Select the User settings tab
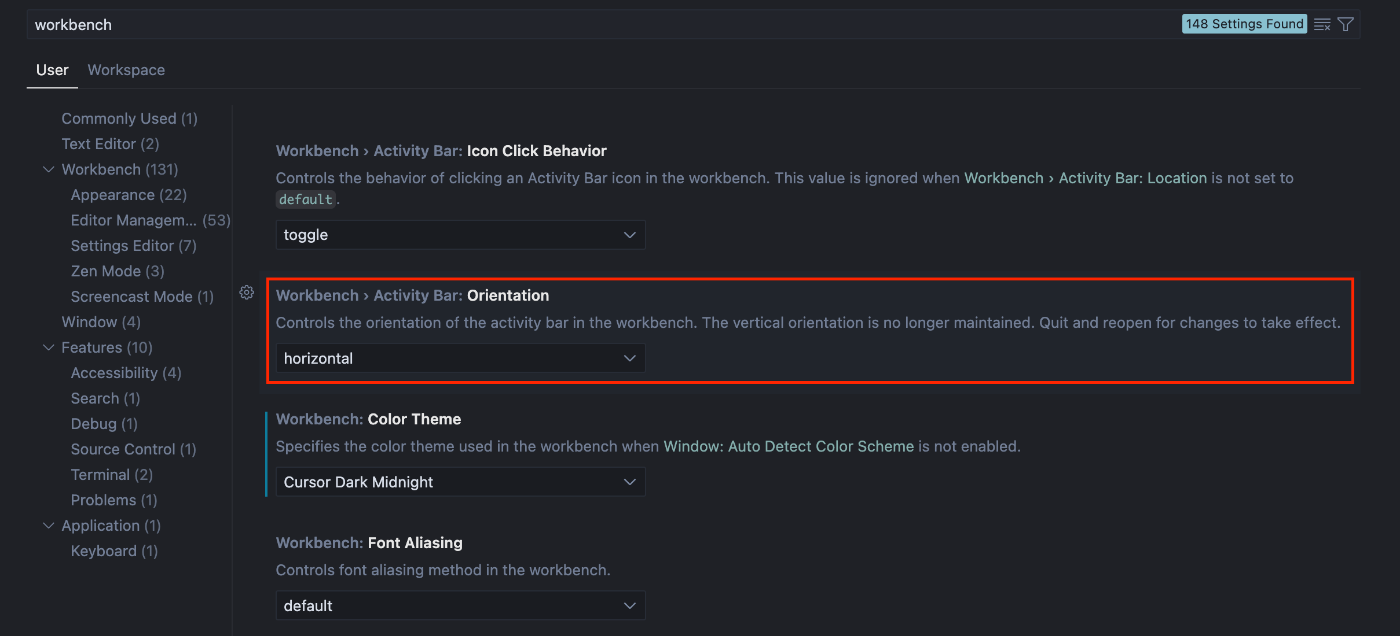The height and width of the screenshot is (636, 1400). [x=52, y=70]
